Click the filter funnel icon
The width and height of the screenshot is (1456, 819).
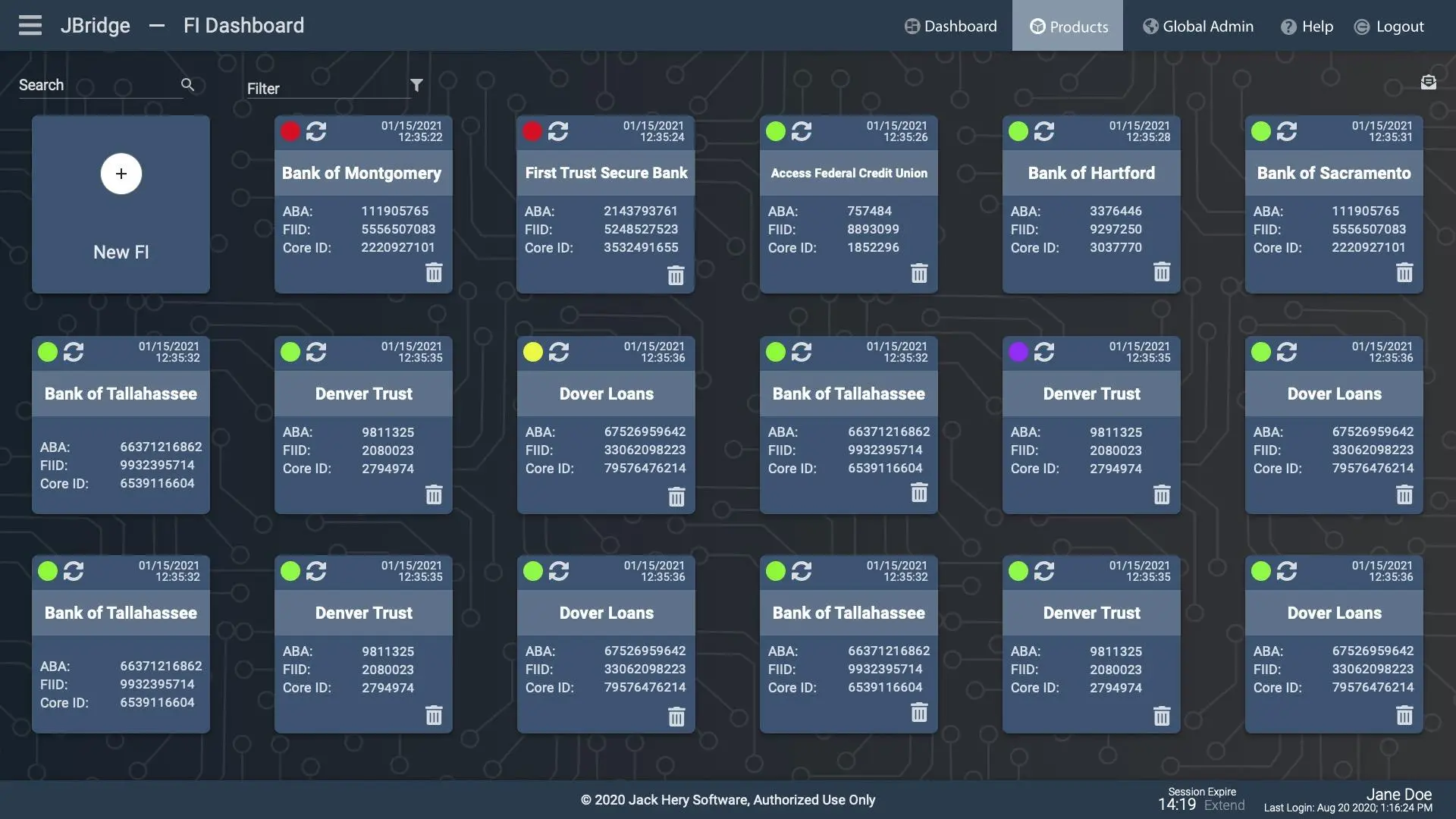(416, 85)
